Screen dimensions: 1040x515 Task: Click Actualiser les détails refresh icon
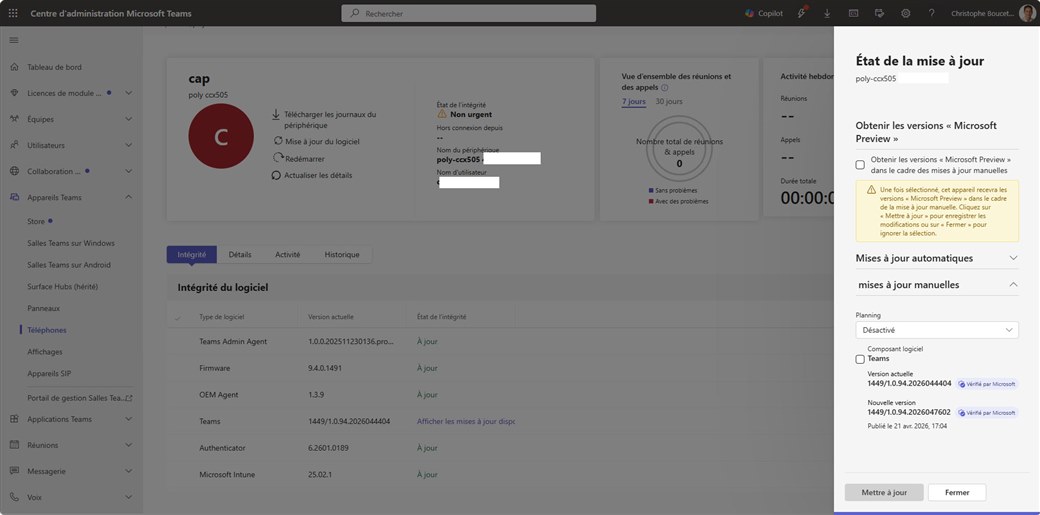277,175
